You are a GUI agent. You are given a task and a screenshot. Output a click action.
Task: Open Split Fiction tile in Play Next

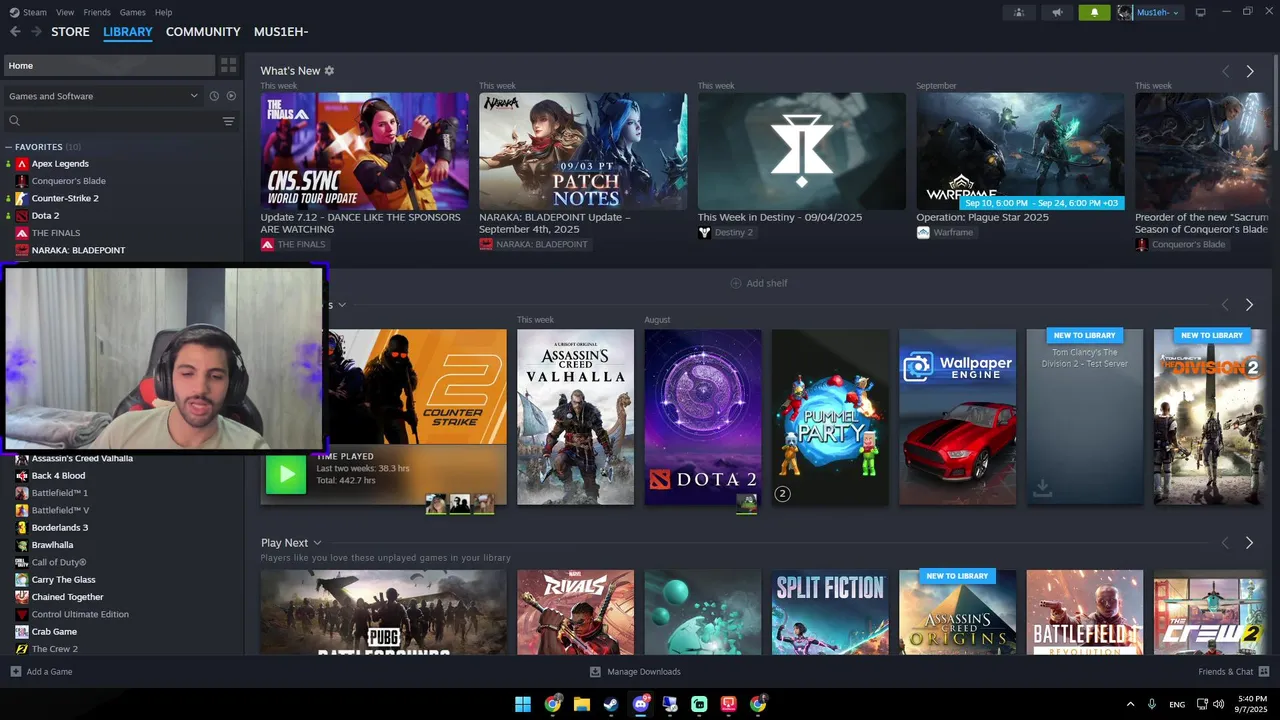coord(830,613)
